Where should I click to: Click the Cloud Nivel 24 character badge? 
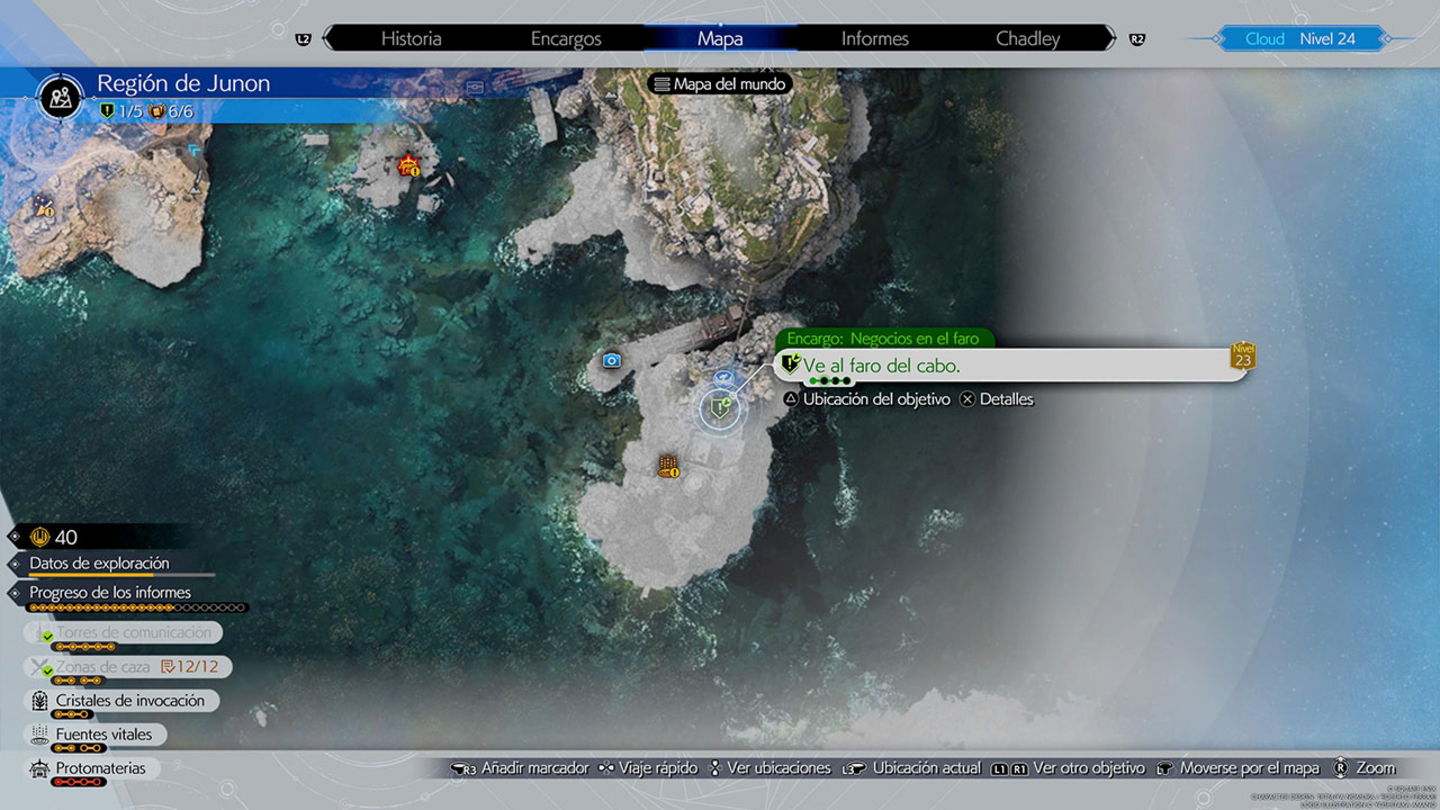pos(1300,39)
